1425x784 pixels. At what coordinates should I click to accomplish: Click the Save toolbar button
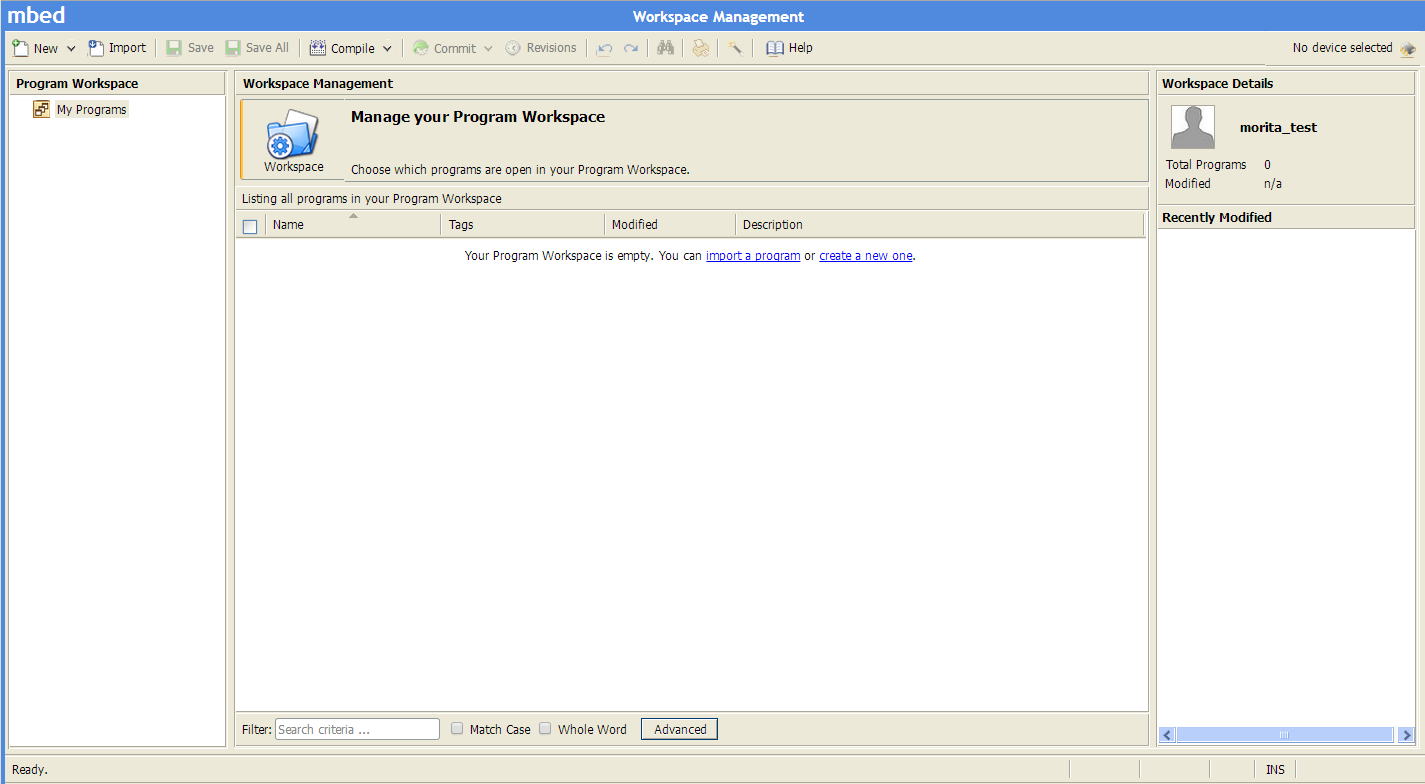[190, 48]
